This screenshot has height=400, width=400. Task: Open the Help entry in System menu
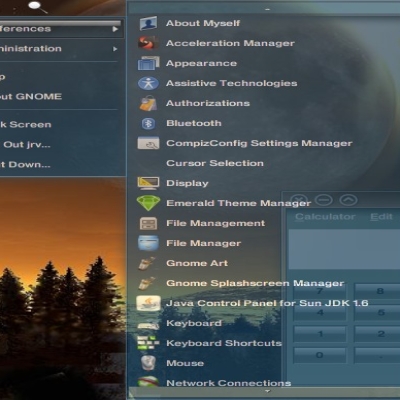click(x=3, y=77)
